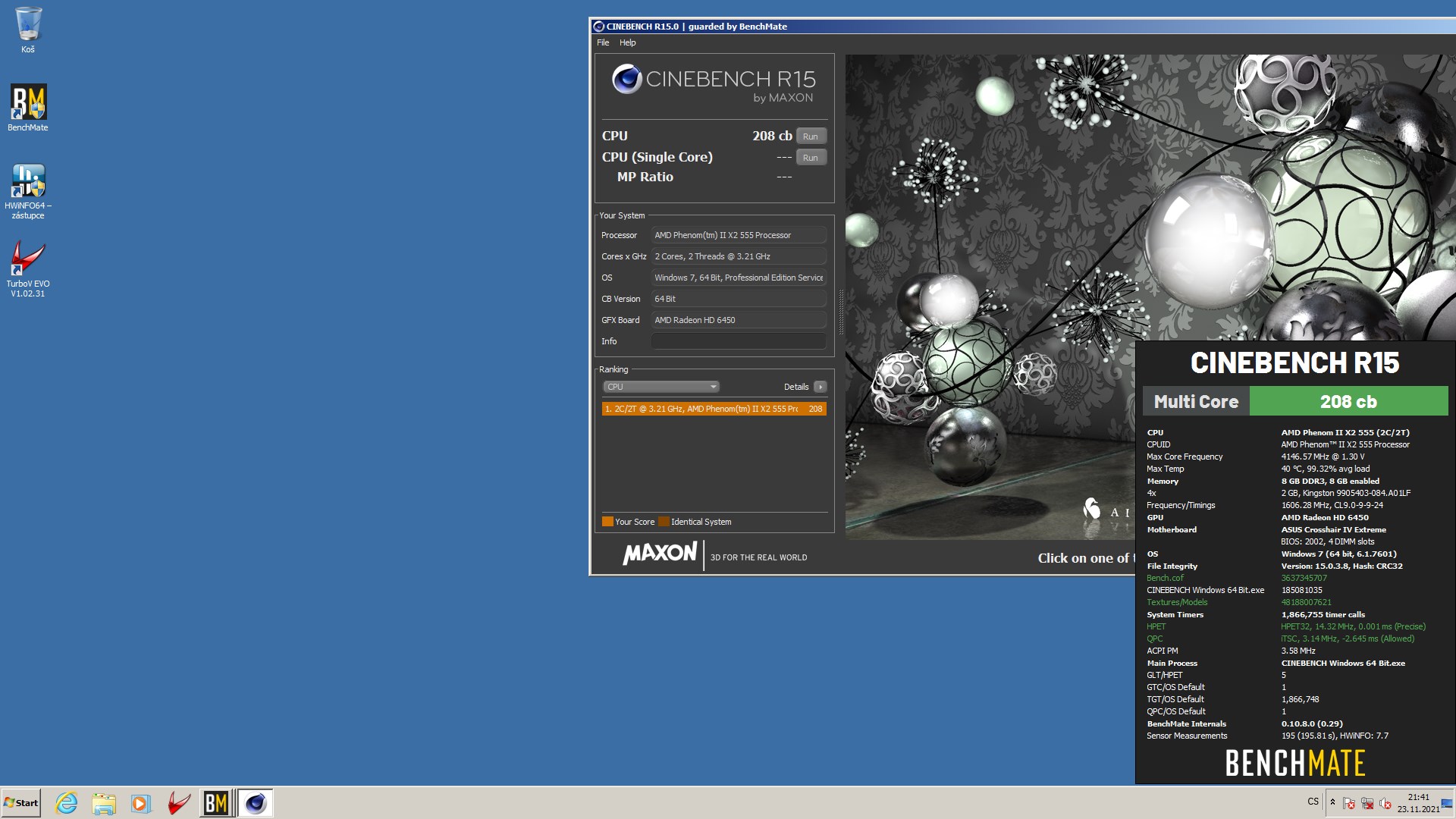Click the Bench.cof file integrity entry

tap(1165, 578)
